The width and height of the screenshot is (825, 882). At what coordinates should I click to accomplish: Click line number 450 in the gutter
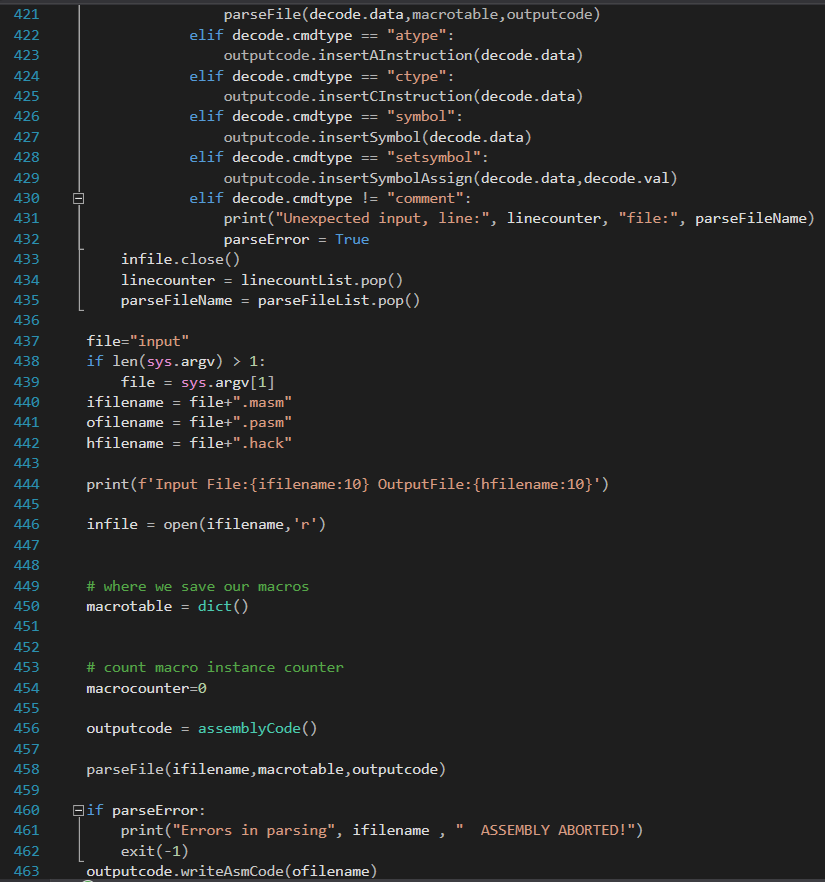coord(26,606)
